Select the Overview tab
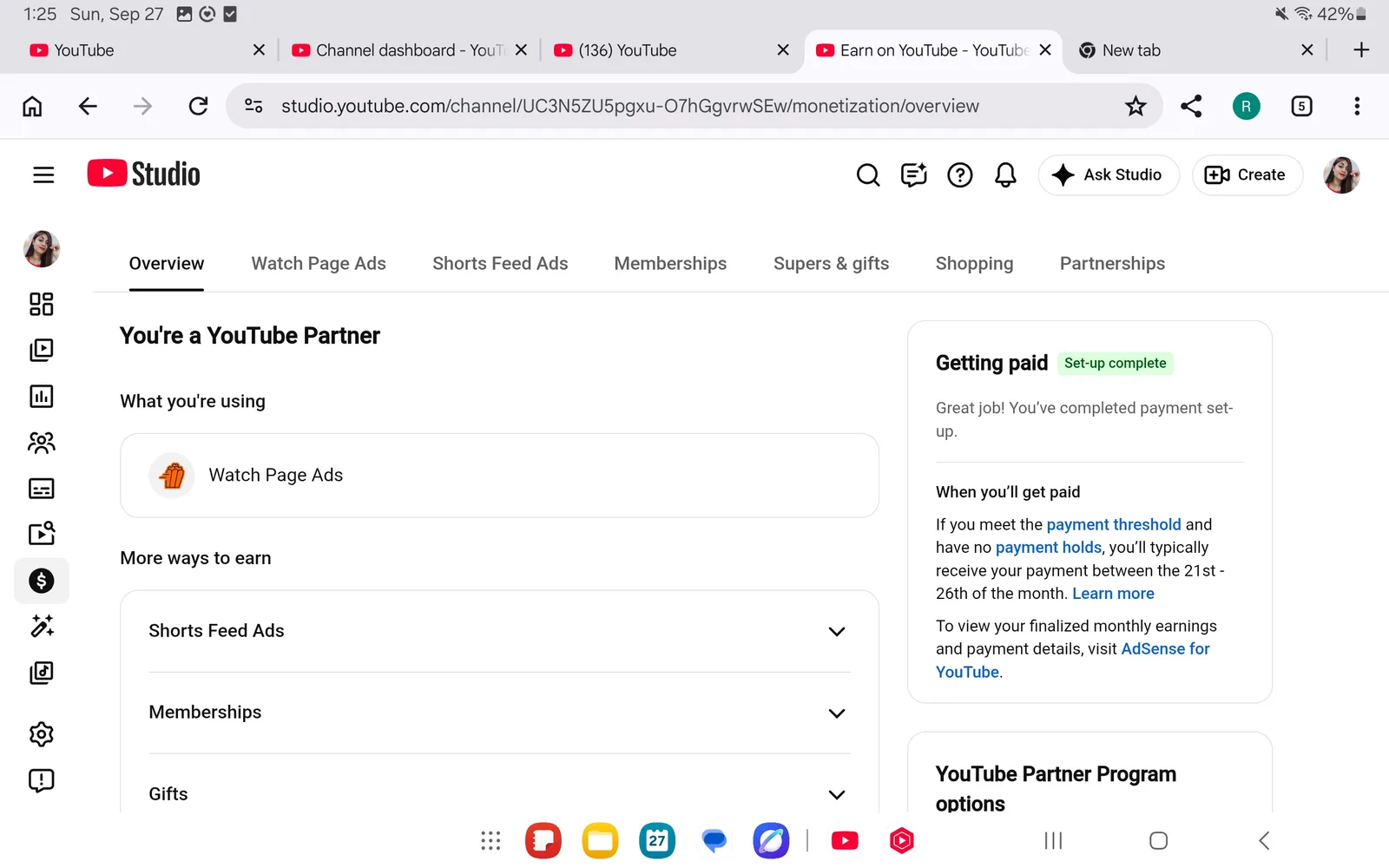 point(167,264)
